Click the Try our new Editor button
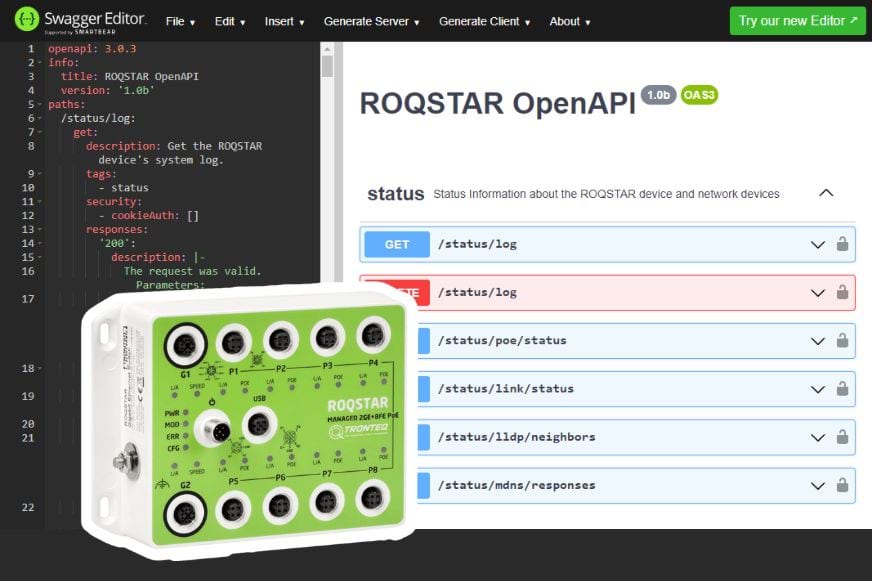This screenshot has height=581, width=872. [x=797, y=20]
